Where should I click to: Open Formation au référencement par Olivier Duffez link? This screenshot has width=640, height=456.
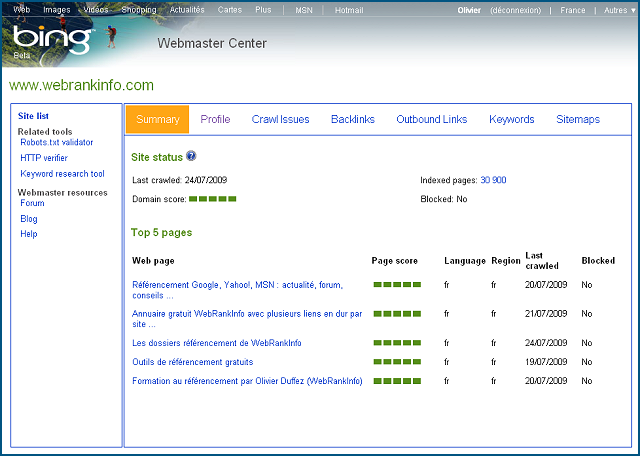247,381
